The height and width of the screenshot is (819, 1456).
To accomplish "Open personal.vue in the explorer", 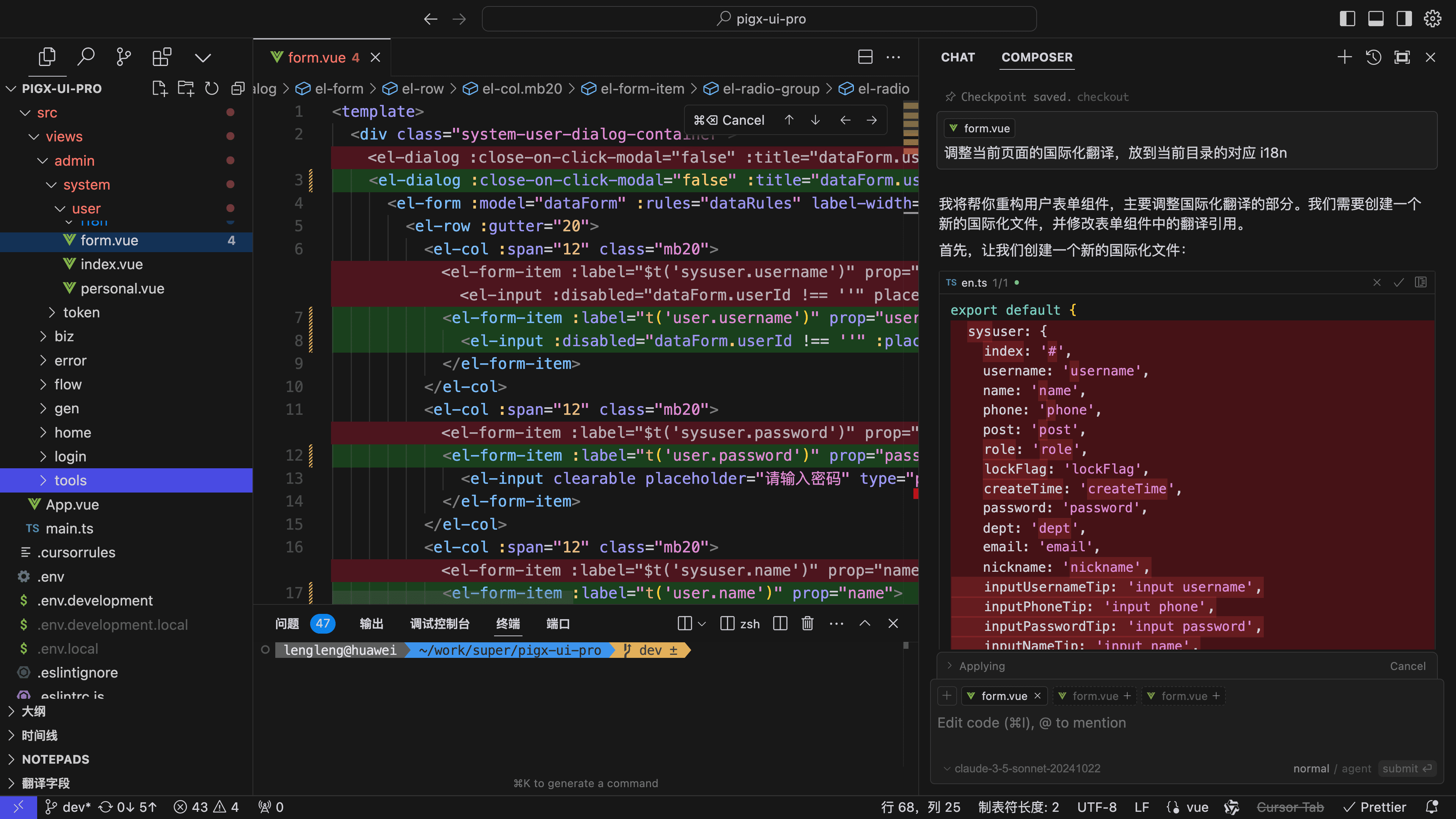I will (122, 288).
